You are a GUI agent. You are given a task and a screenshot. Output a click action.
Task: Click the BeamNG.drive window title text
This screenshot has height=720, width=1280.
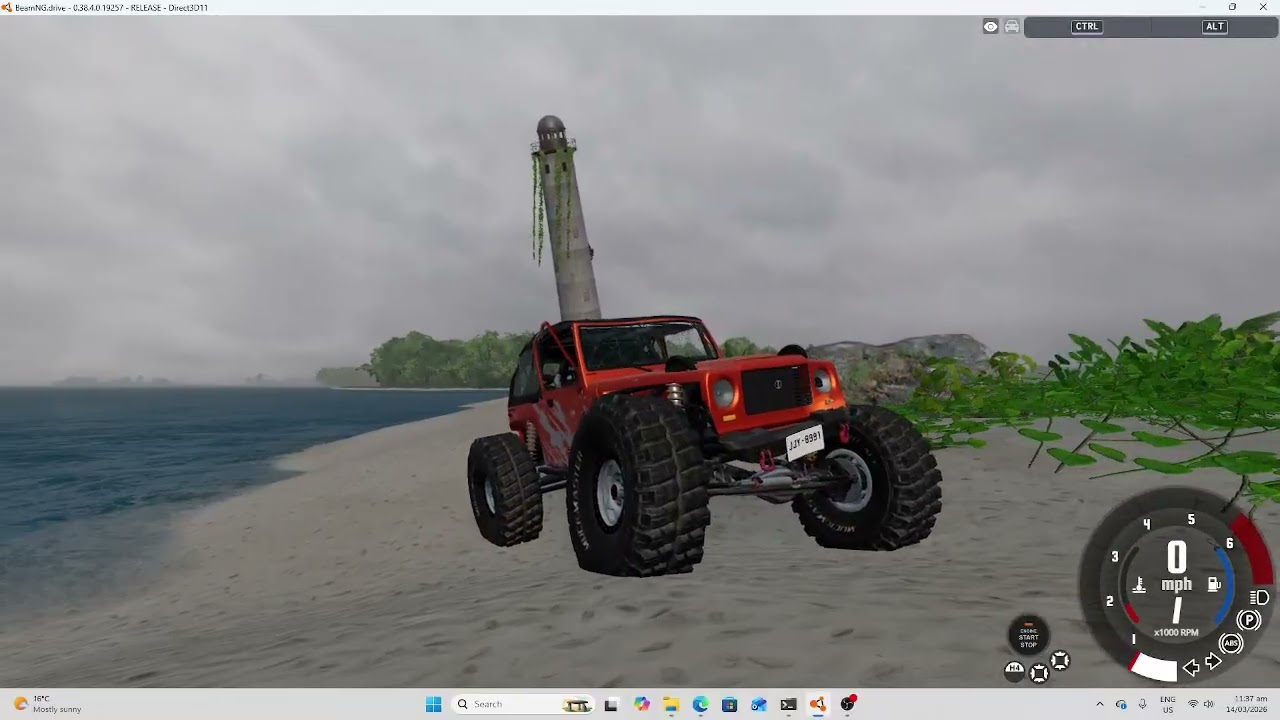click(111, 7)
